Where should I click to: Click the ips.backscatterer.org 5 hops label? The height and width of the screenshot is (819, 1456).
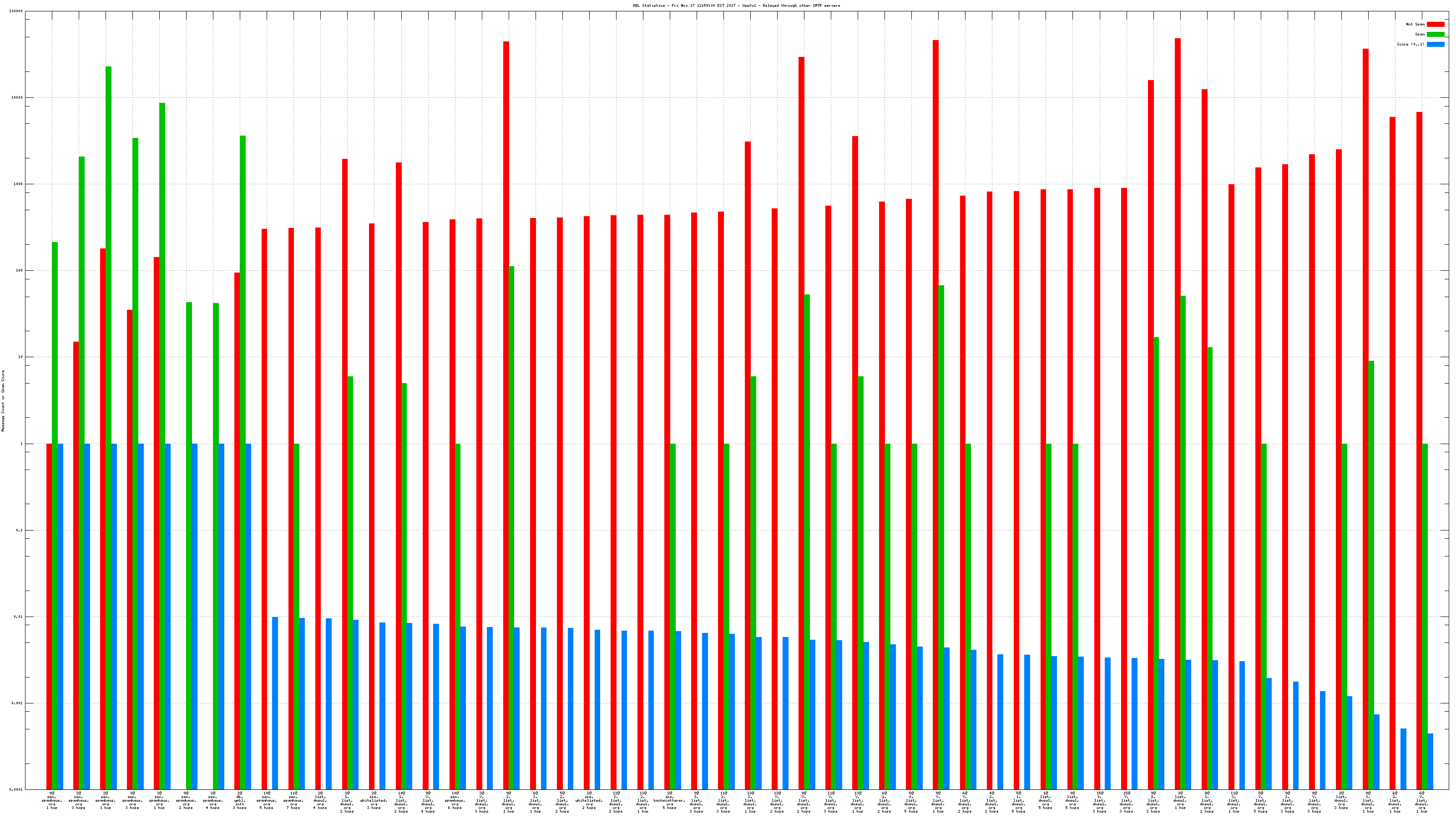click(669, 800)
